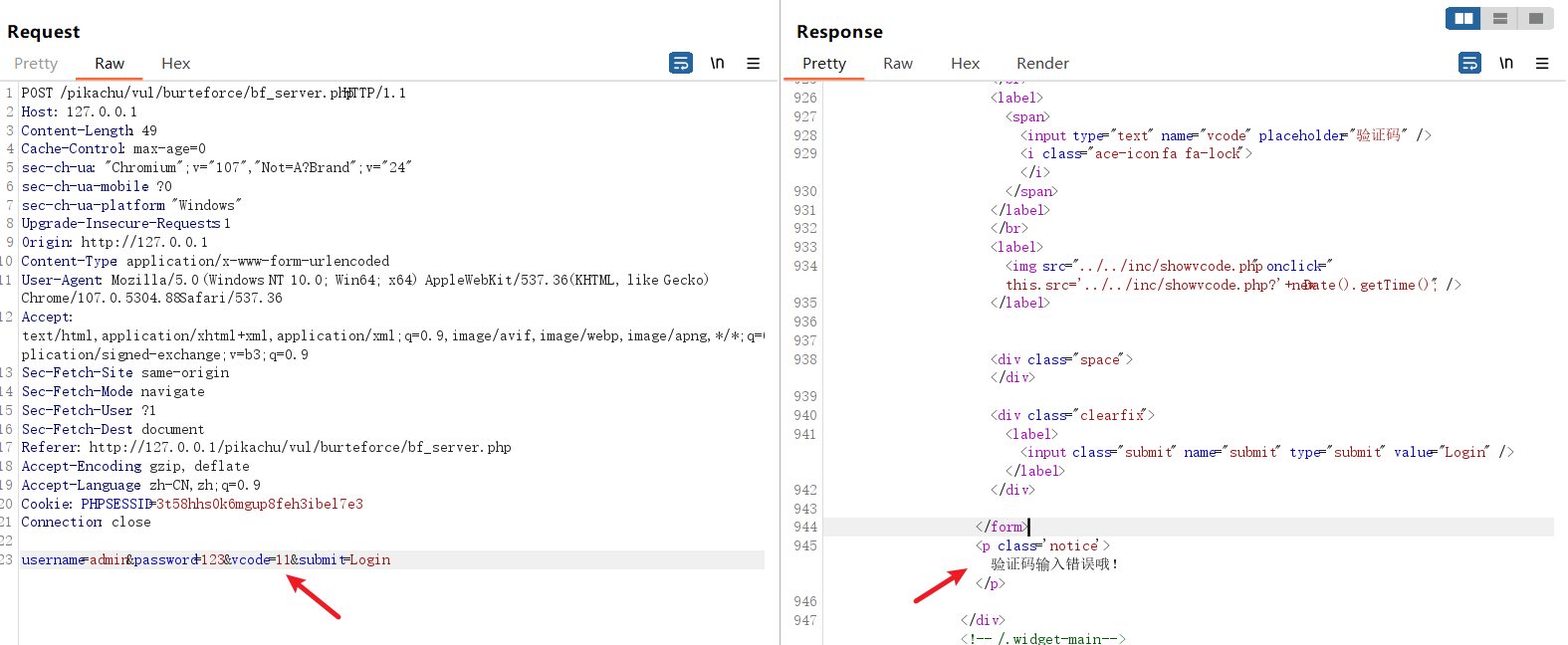Click the request body parameters line

tap(206, 559)
